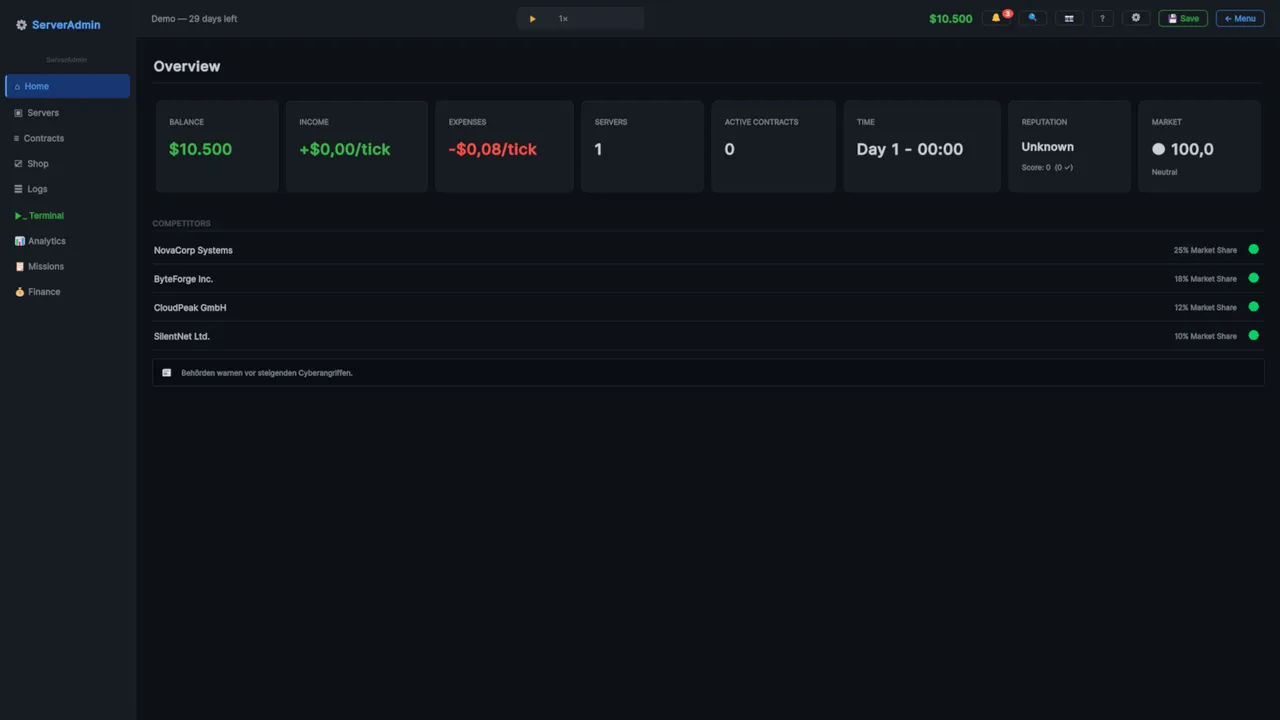Open settings via the gear icon
This screenshot has height=720, width=1280.
tap(1135, 18)
